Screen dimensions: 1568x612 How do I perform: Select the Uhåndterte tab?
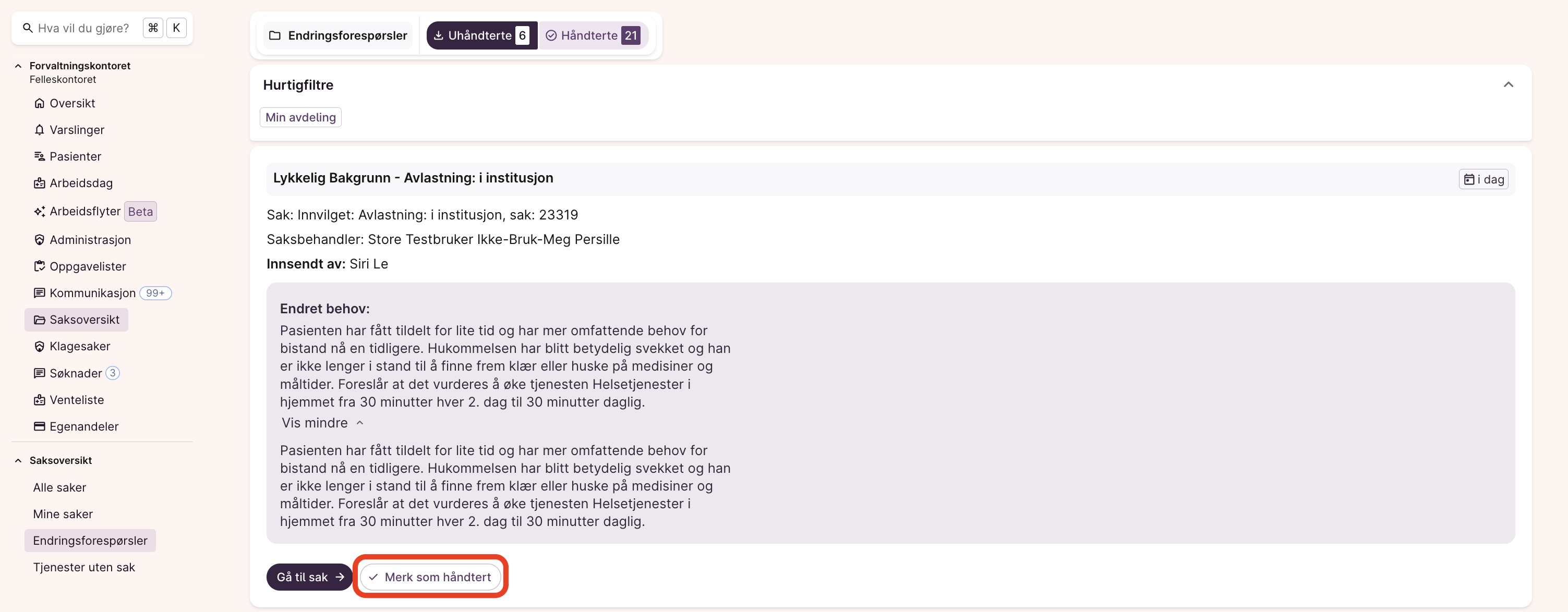point(481,35)
